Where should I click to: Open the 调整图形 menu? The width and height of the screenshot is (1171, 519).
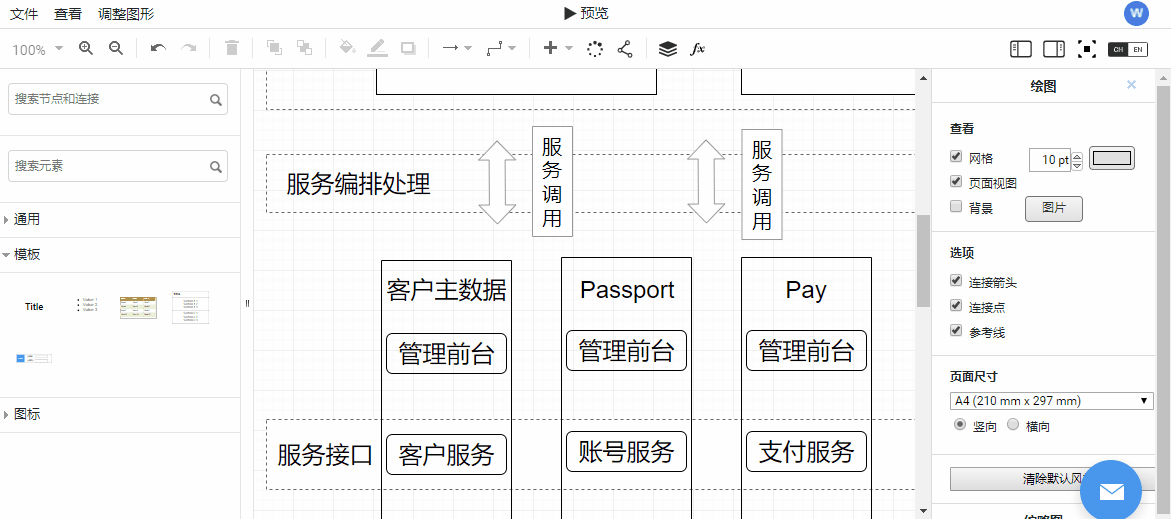coord(126,14)
